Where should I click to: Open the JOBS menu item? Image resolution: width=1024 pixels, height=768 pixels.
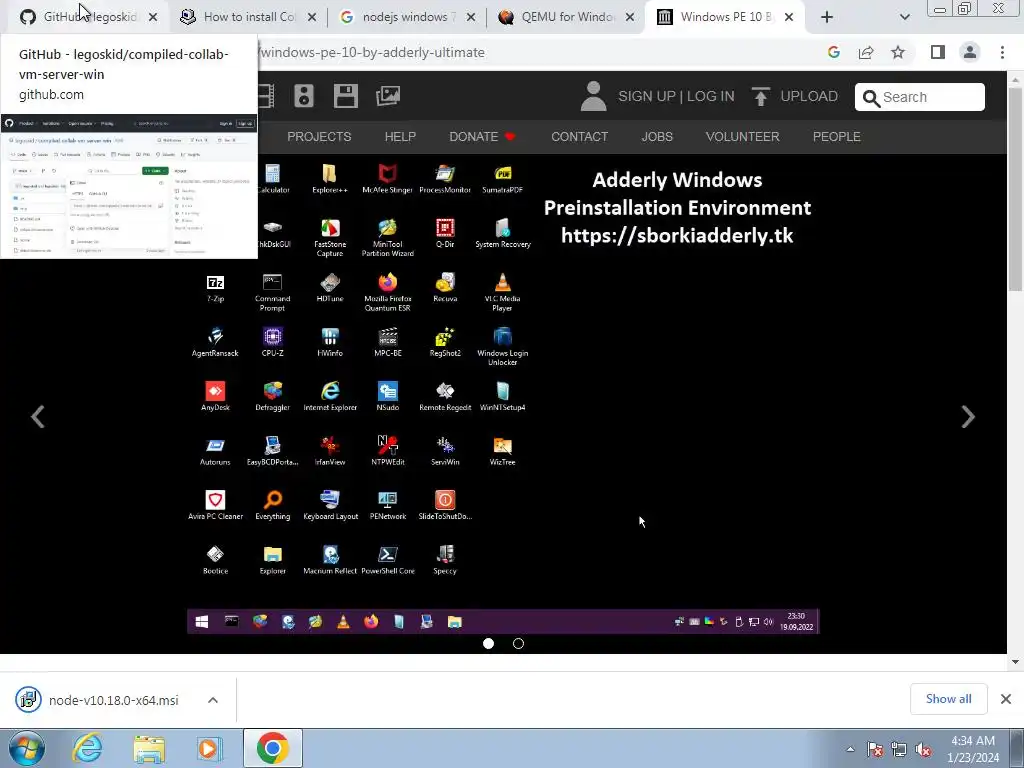click(657, 136)
